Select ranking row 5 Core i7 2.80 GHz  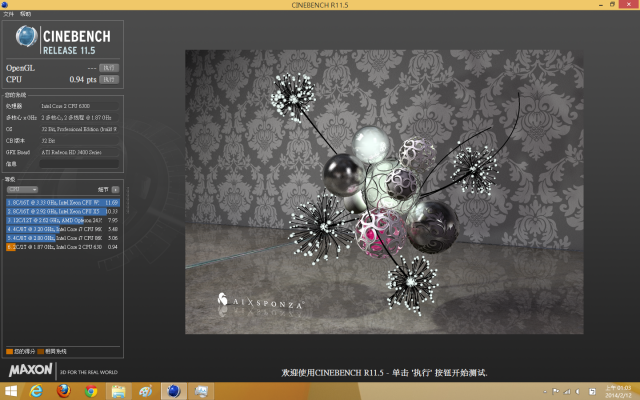[63, 238]
